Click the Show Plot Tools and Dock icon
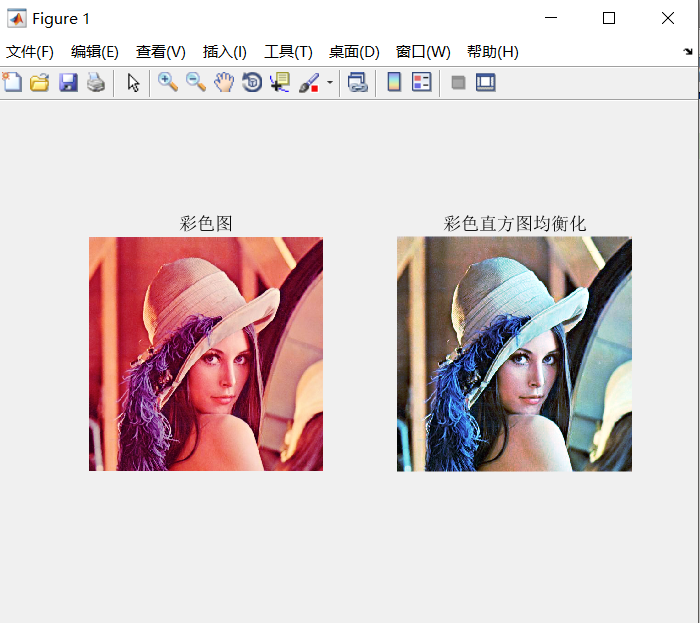700x623 pixels. 486,83
